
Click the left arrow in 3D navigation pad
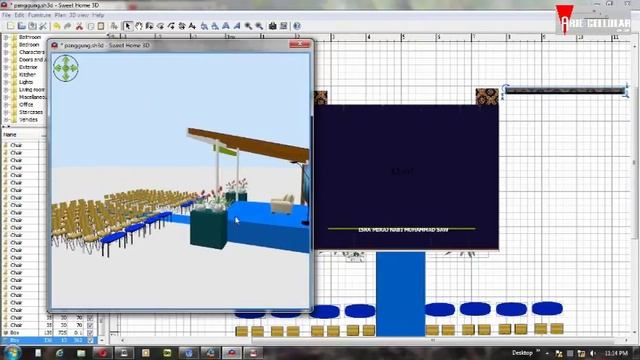point(58,68)
